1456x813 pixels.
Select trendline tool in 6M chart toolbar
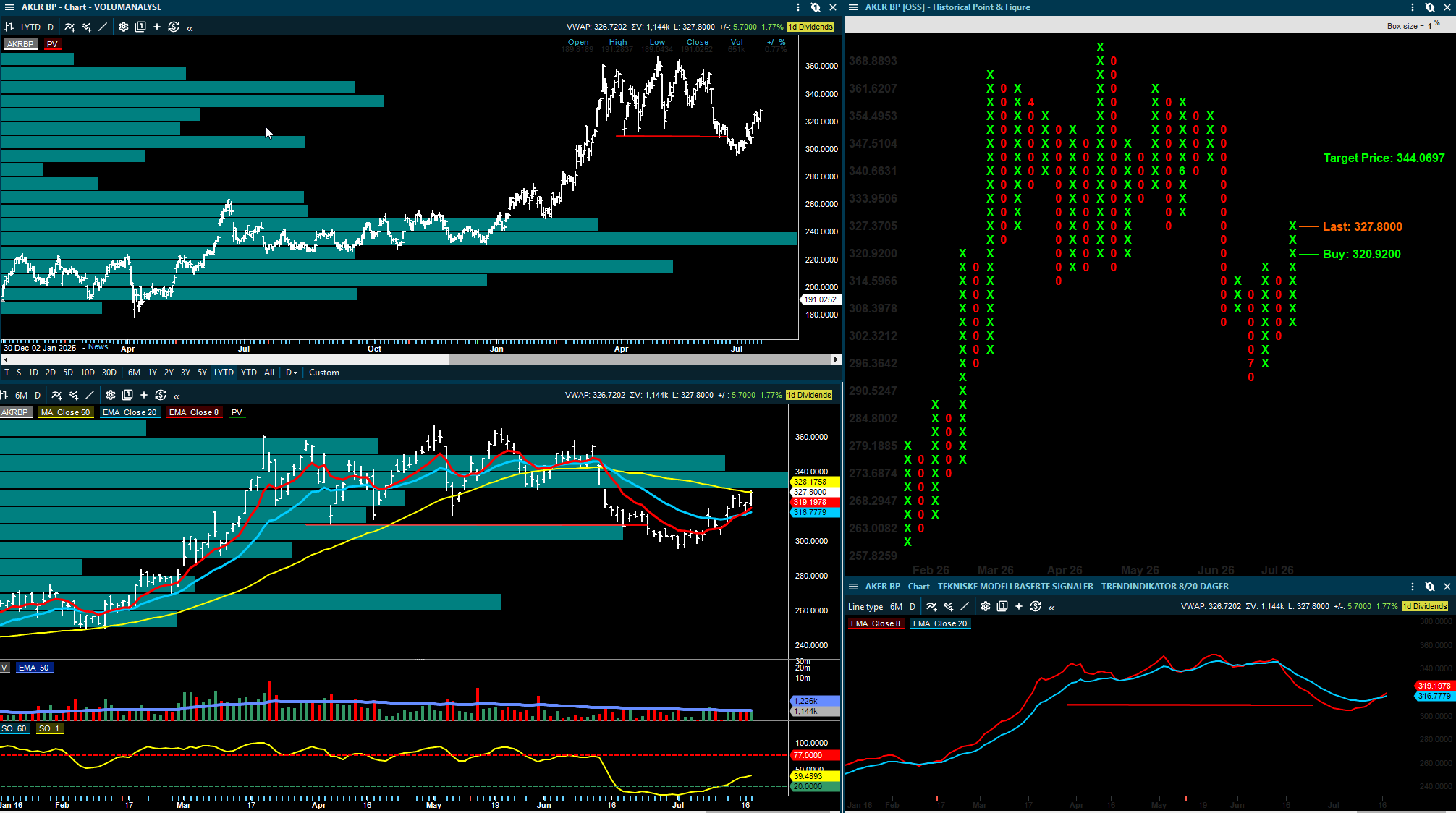[x=90, y=395]
